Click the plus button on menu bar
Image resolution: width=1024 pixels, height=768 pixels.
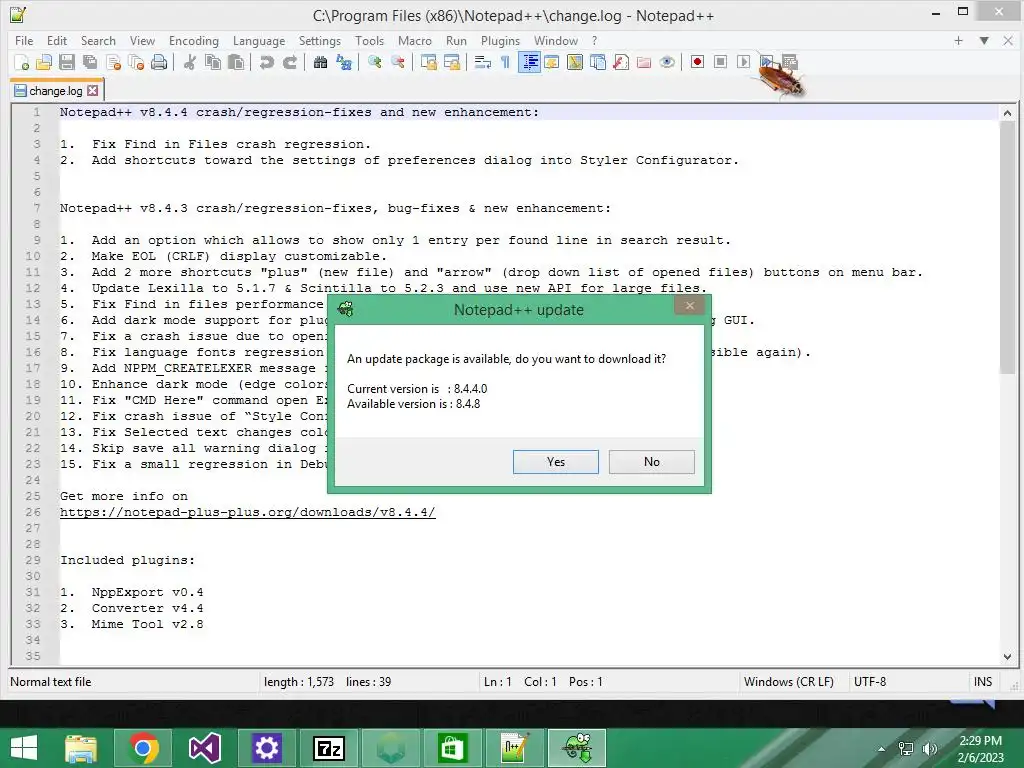tap(958, 40)
